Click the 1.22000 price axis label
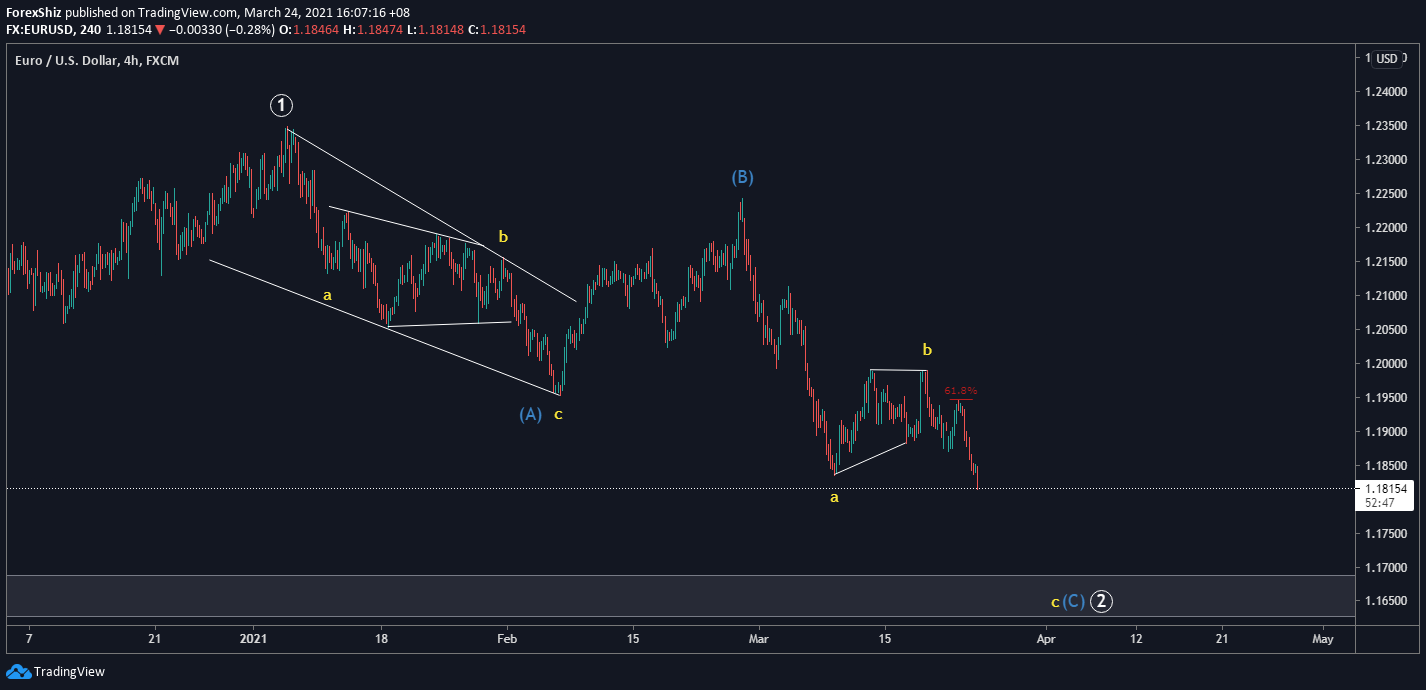1426x690 pixels. 1385,228
